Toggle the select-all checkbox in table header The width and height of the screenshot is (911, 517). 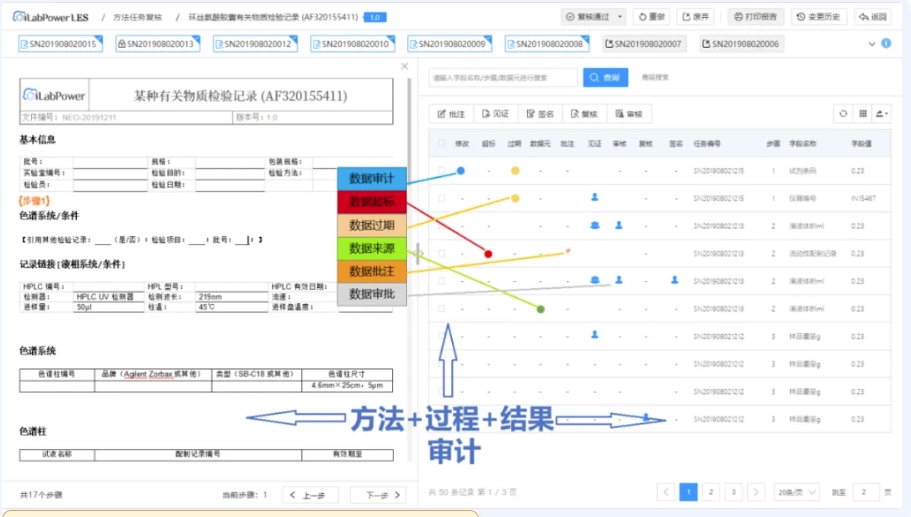[x=441, y=143]
